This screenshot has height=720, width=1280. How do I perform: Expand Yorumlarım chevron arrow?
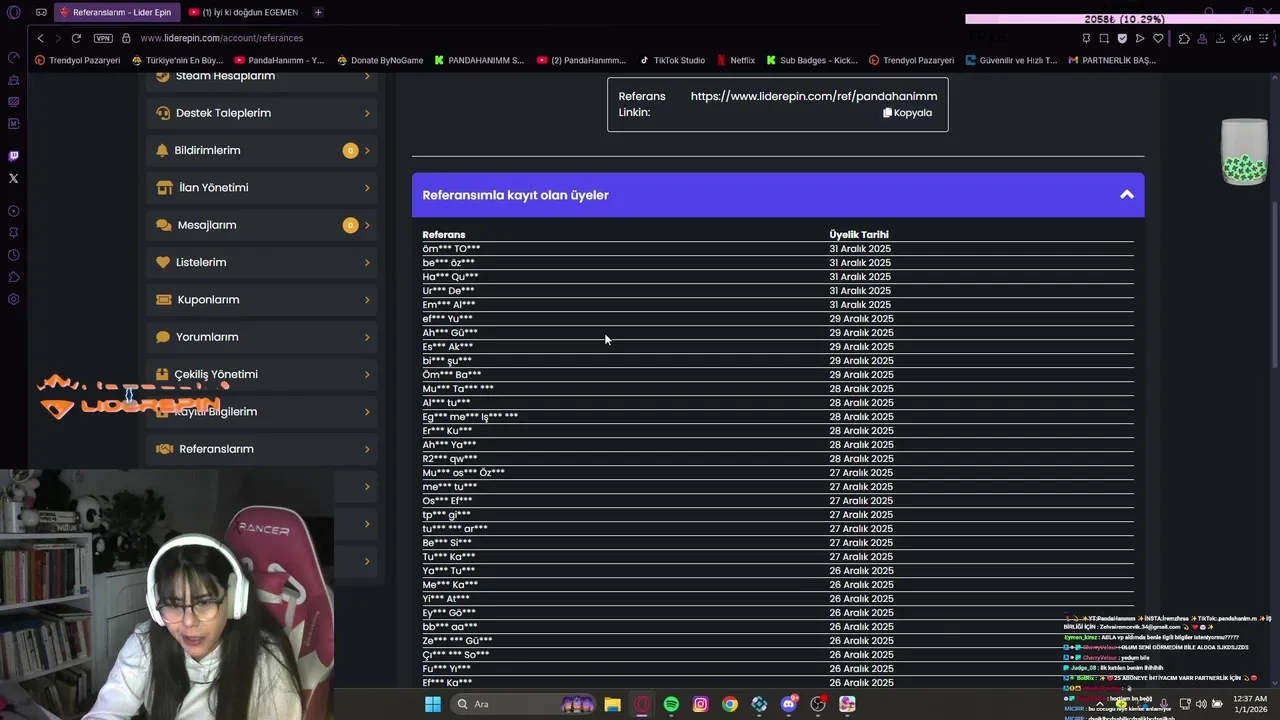click(x=367, y=337)
